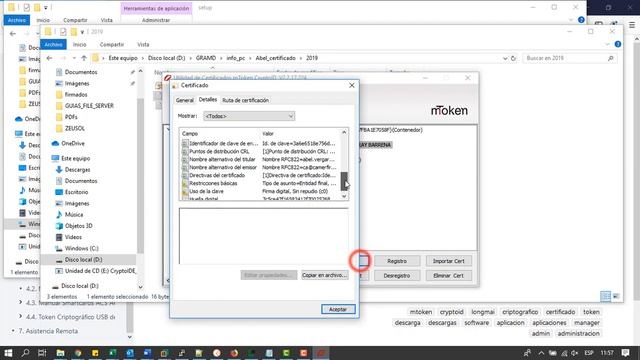Select Nombre alternativo del titular row
Screen dimensions: 640x360
(260, 159)
